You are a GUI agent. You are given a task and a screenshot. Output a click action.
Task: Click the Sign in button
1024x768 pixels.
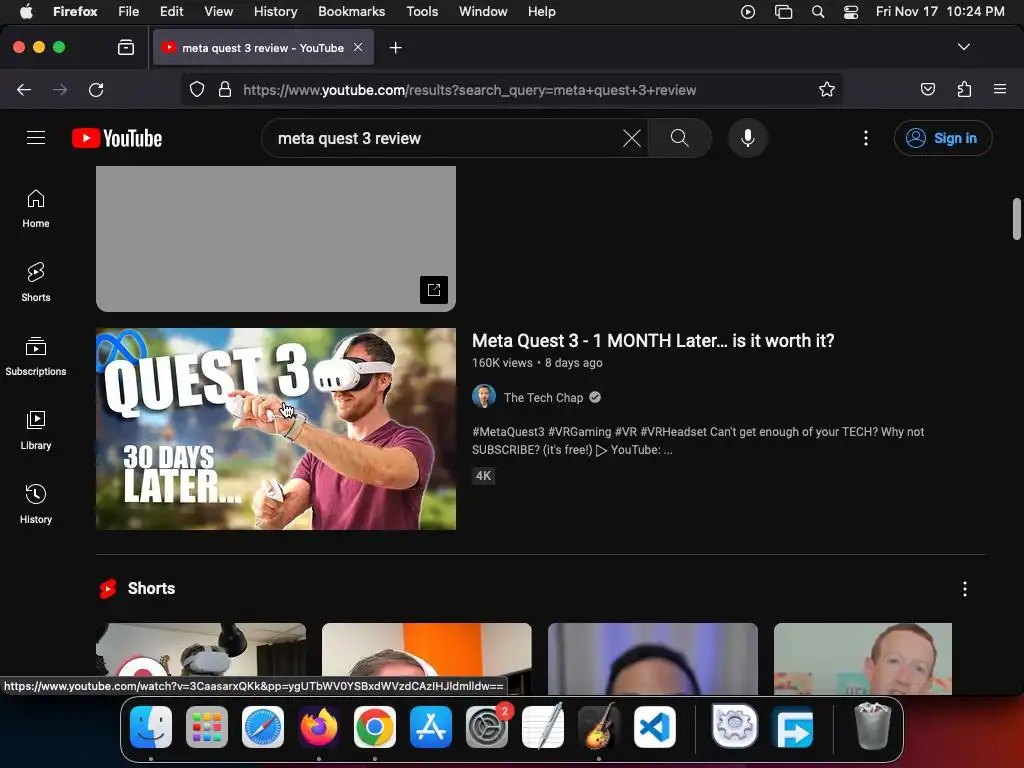tap(942, 138)
